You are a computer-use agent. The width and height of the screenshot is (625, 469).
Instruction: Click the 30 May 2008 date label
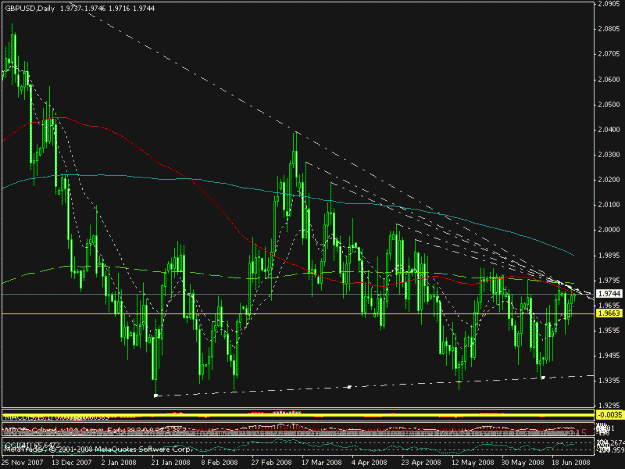tap(523, 463)
